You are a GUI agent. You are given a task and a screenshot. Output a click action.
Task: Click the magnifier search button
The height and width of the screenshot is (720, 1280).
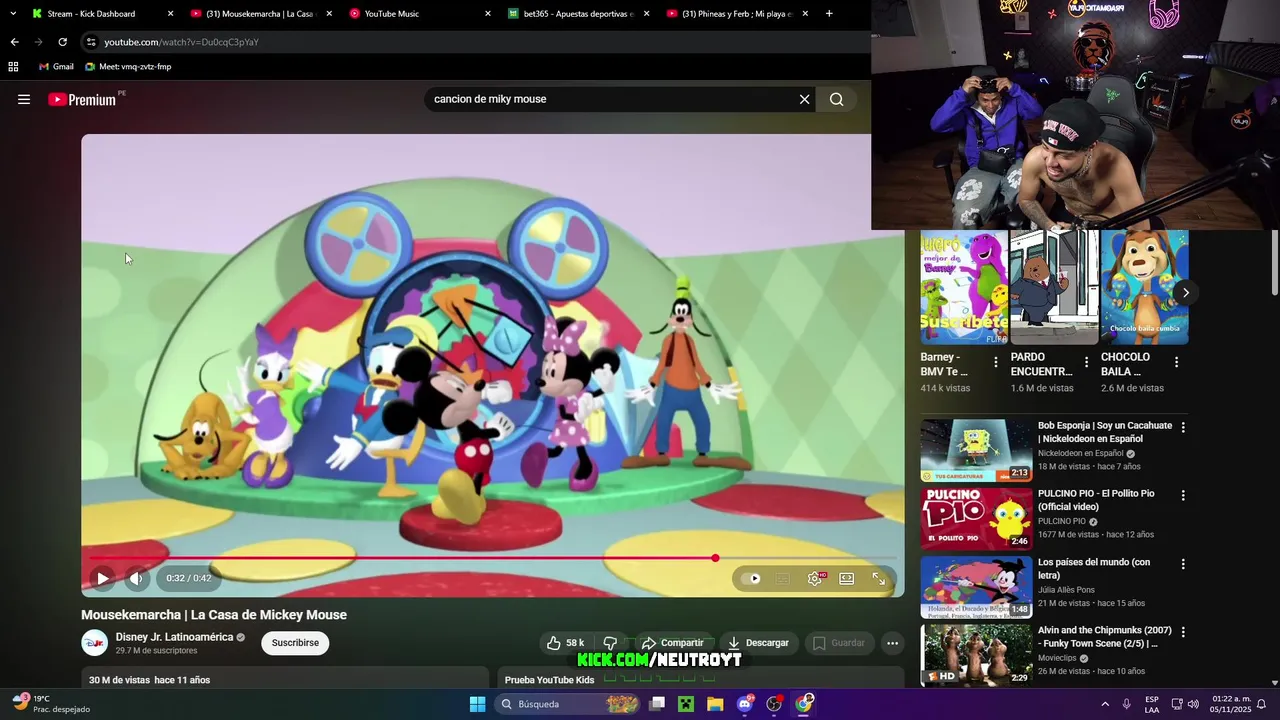pos(837,99)
